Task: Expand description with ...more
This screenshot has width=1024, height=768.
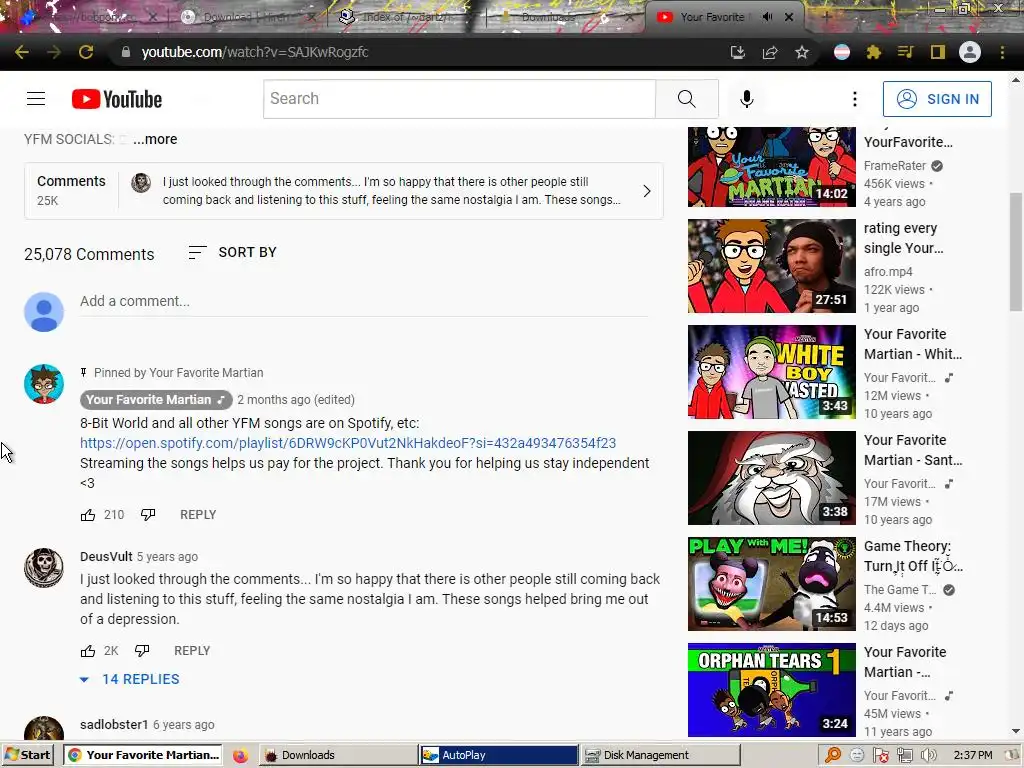Action: (155, 139)
